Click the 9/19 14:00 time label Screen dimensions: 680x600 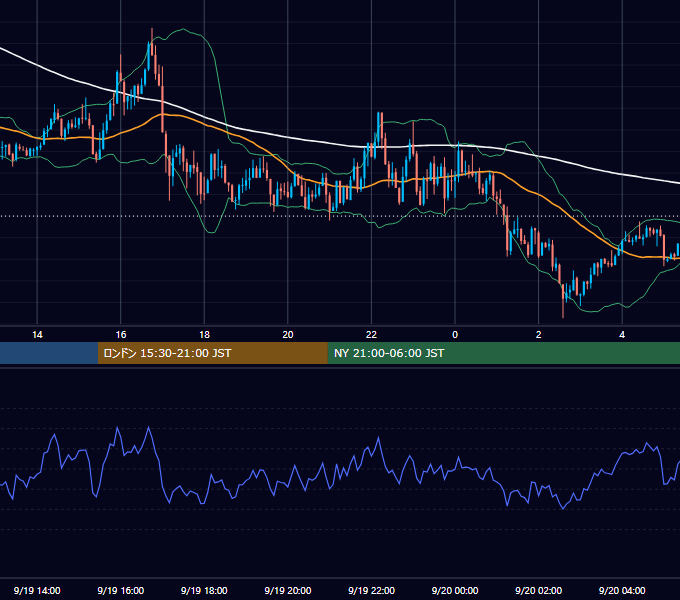[37, 590]
